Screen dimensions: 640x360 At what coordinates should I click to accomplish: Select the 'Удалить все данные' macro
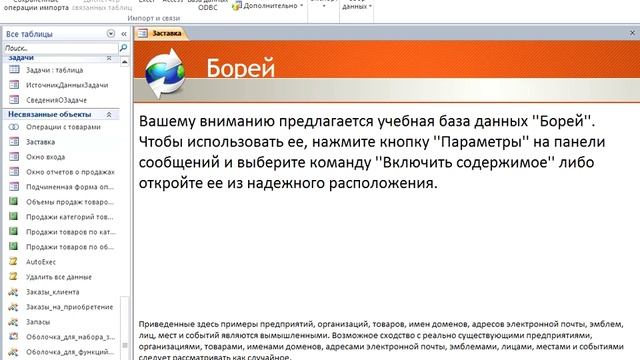point(59,277)
